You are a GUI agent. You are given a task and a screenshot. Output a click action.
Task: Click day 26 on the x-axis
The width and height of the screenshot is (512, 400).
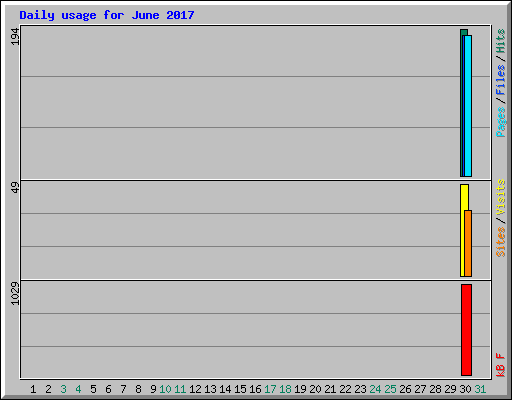click(x=405, y=389)
